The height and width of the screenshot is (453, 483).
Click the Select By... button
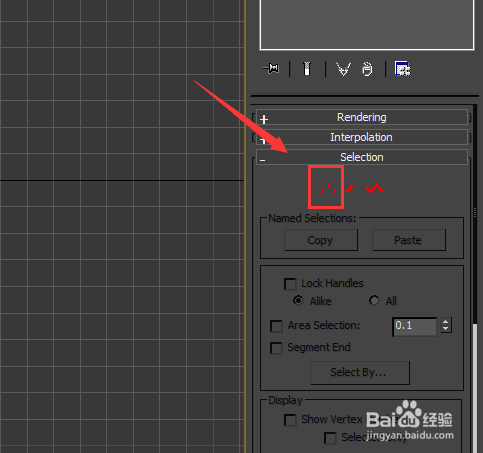coord(360,373)
